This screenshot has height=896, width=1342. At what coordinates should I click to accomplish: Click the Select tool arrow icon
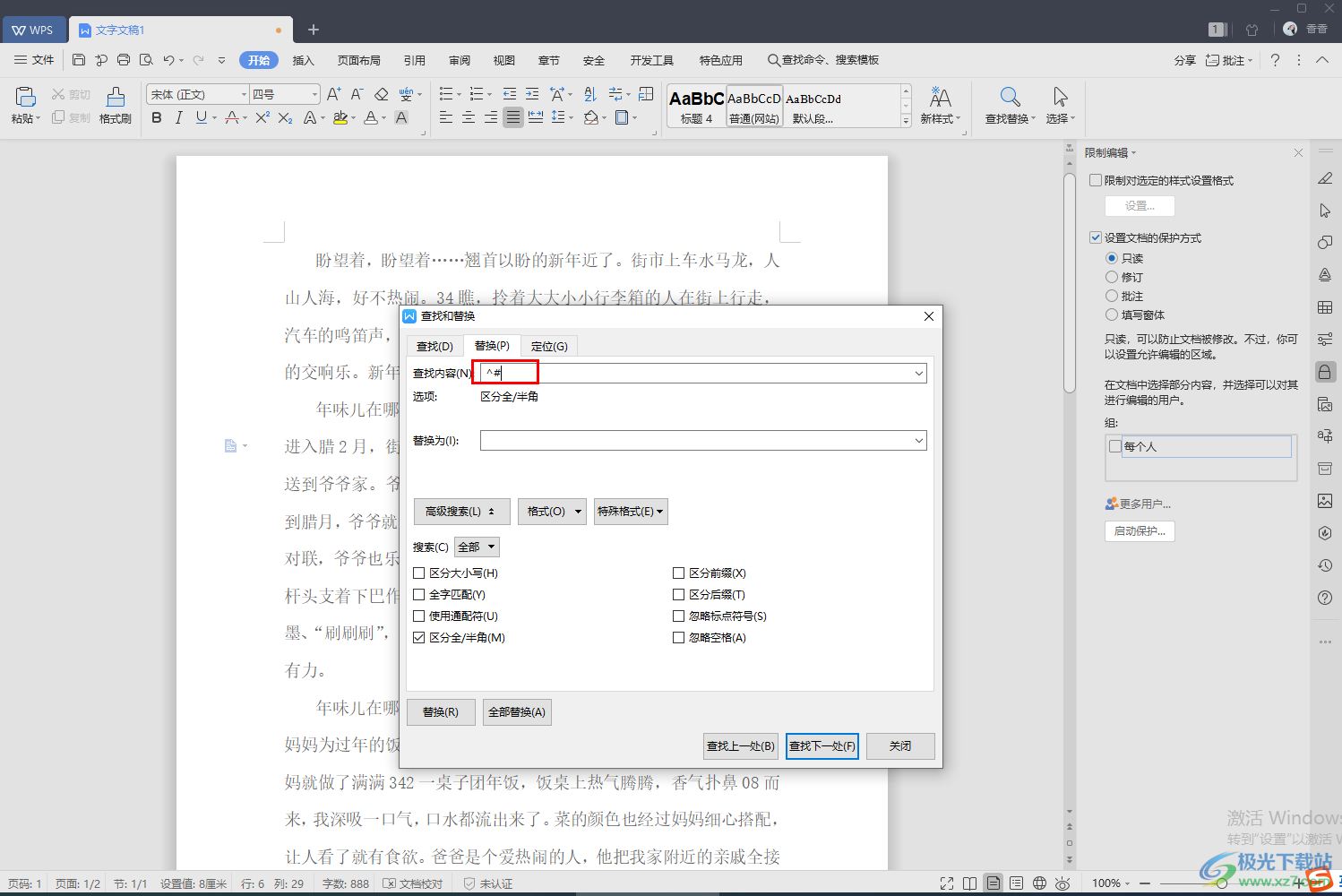tap(1061, 97)
